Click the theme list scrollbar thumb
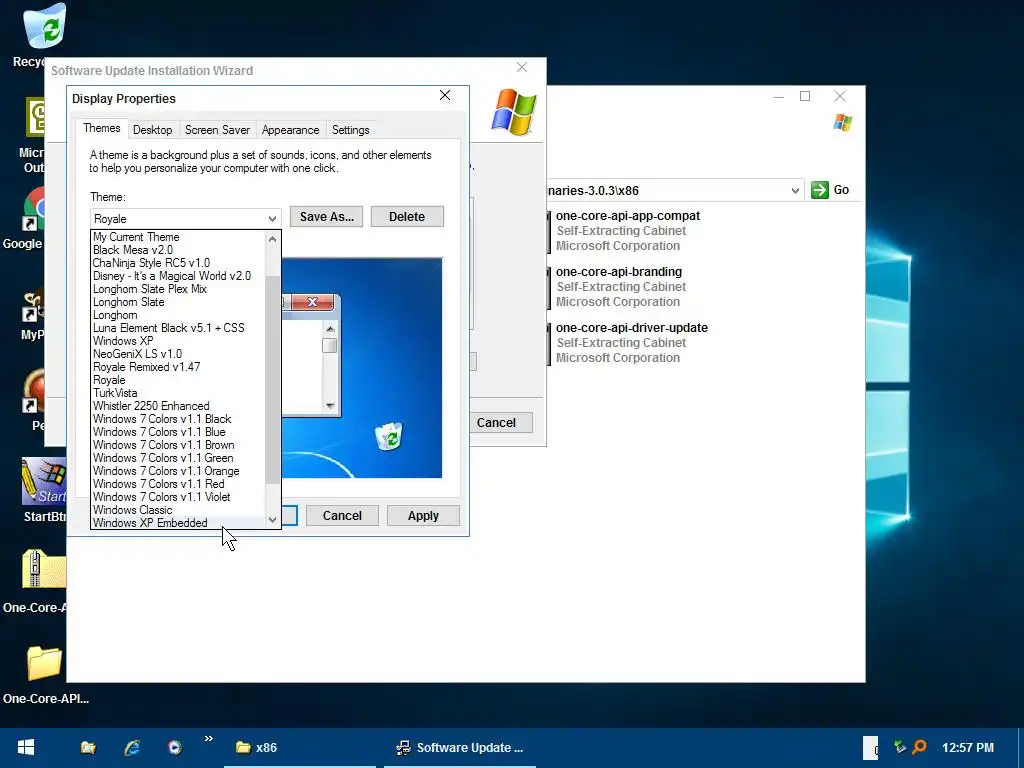Viewport: 1024px width, 768px height. point(272,380)
